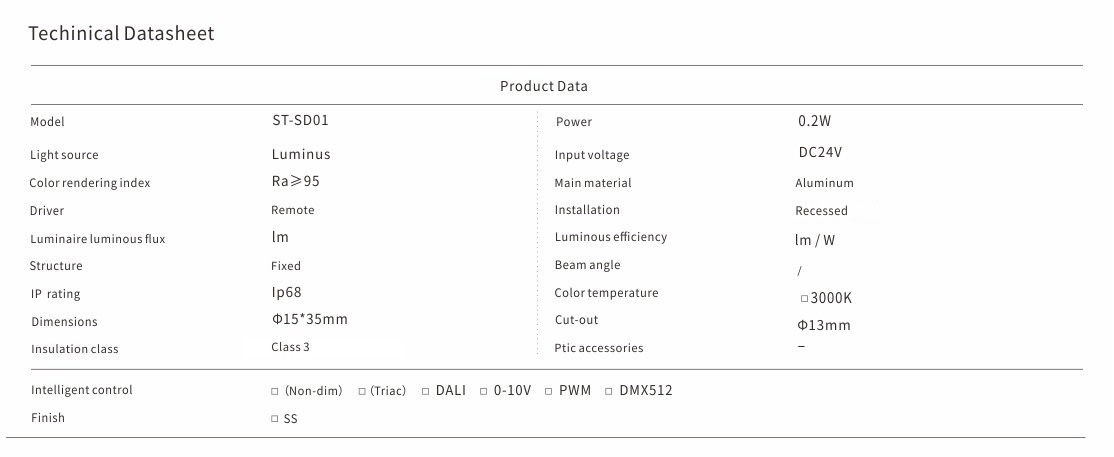Click the Ra≥95 rendering index value
1114x457 pixels.
[x=296, y=181]
